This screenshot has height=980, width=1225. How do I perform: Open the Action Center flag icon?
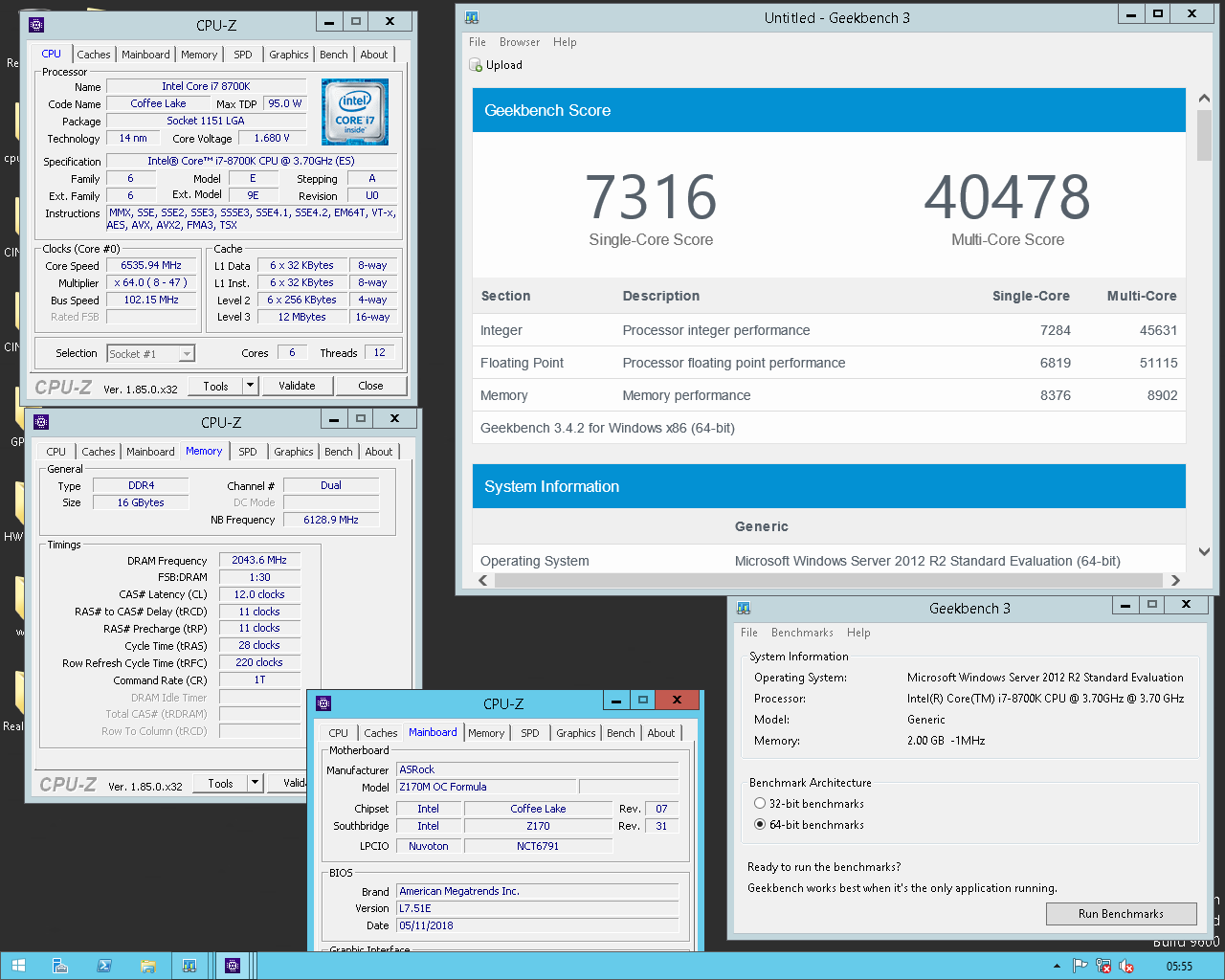[x=1080, y=967]
